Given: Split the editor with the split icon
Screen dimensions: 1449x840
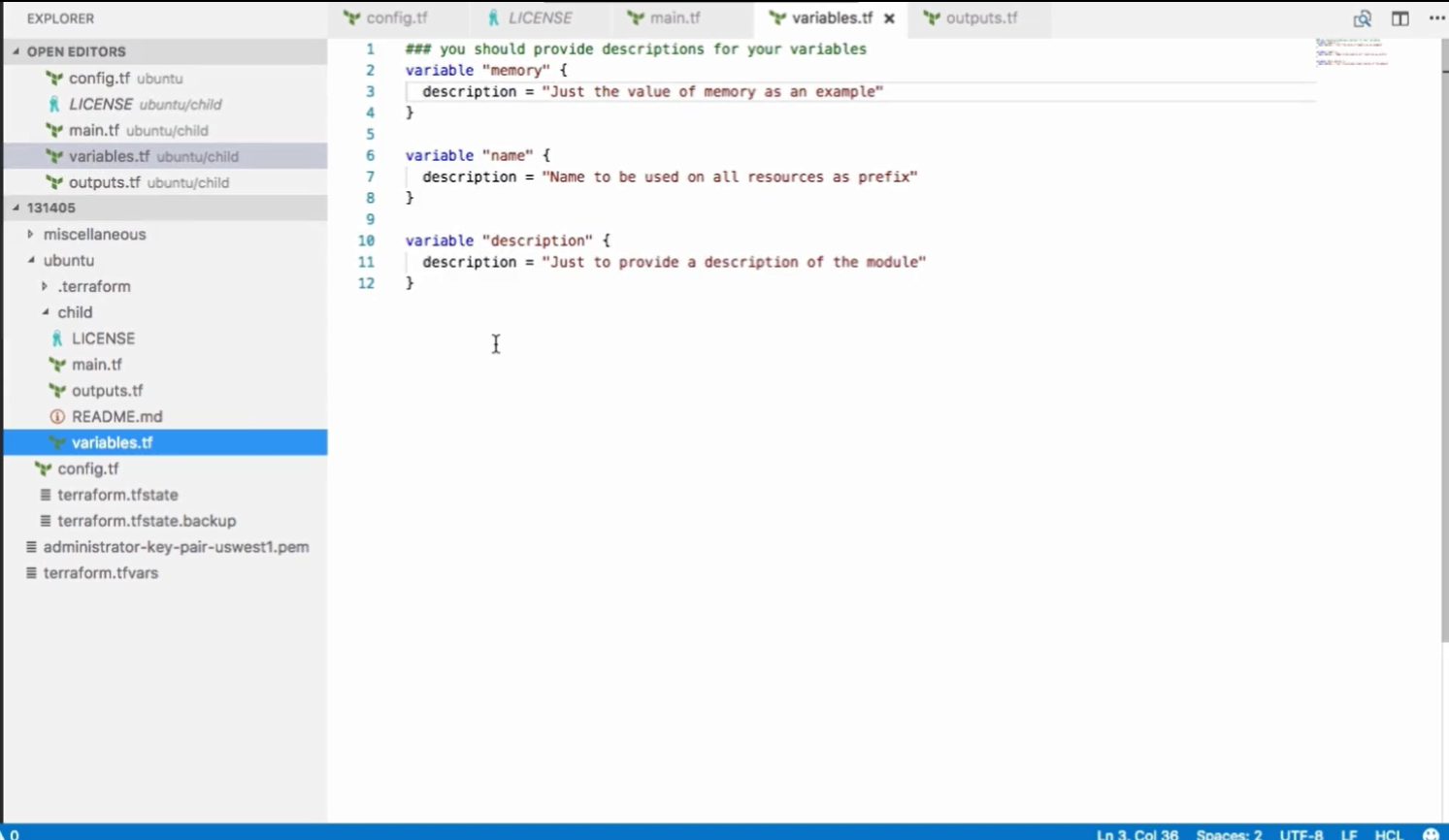Looking at the screenshot, I should (1400, 18).
